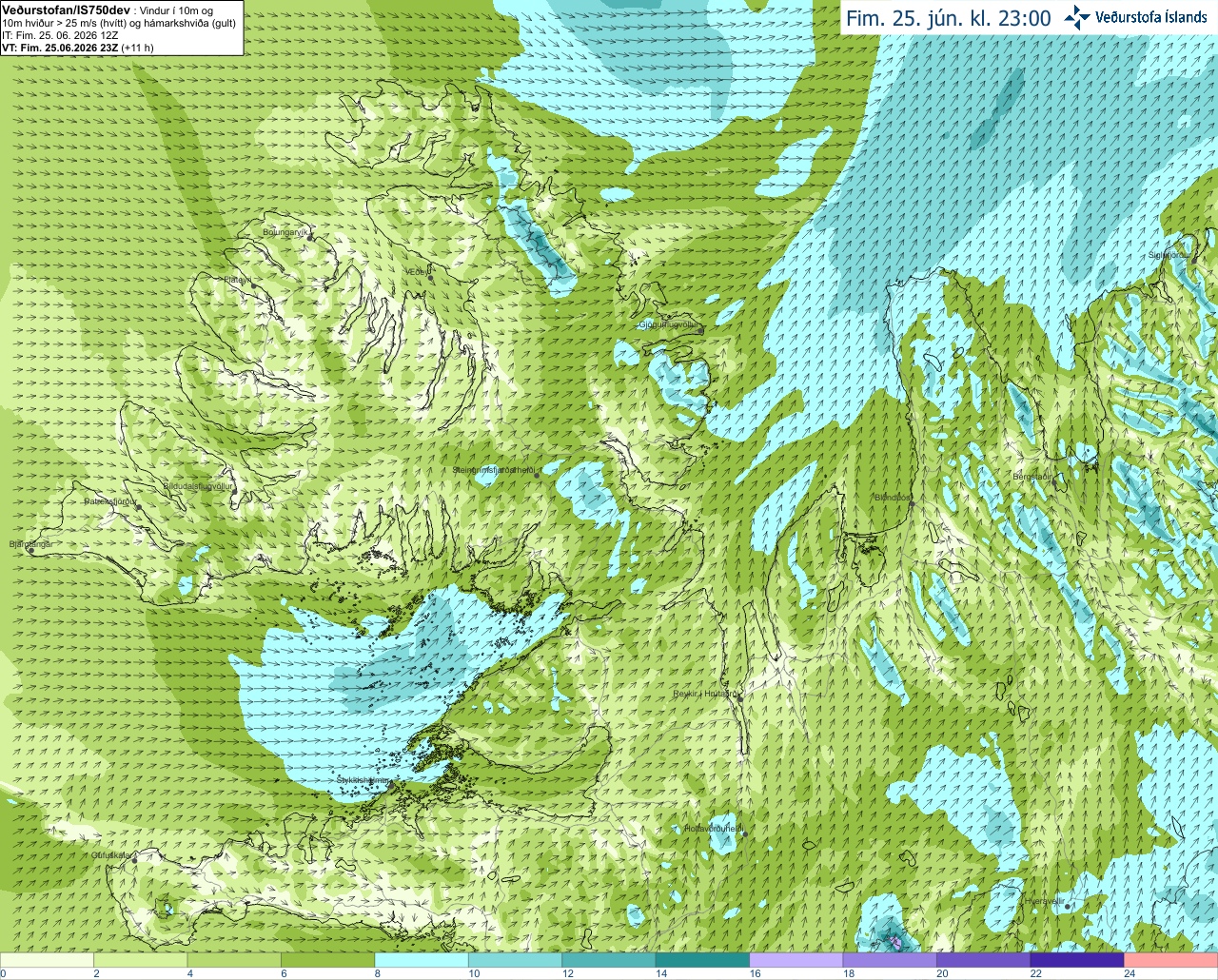Pick the 16–18 m/s lavender legend swatch
This screenshot has width=1218, height=980.
(796, 960)
